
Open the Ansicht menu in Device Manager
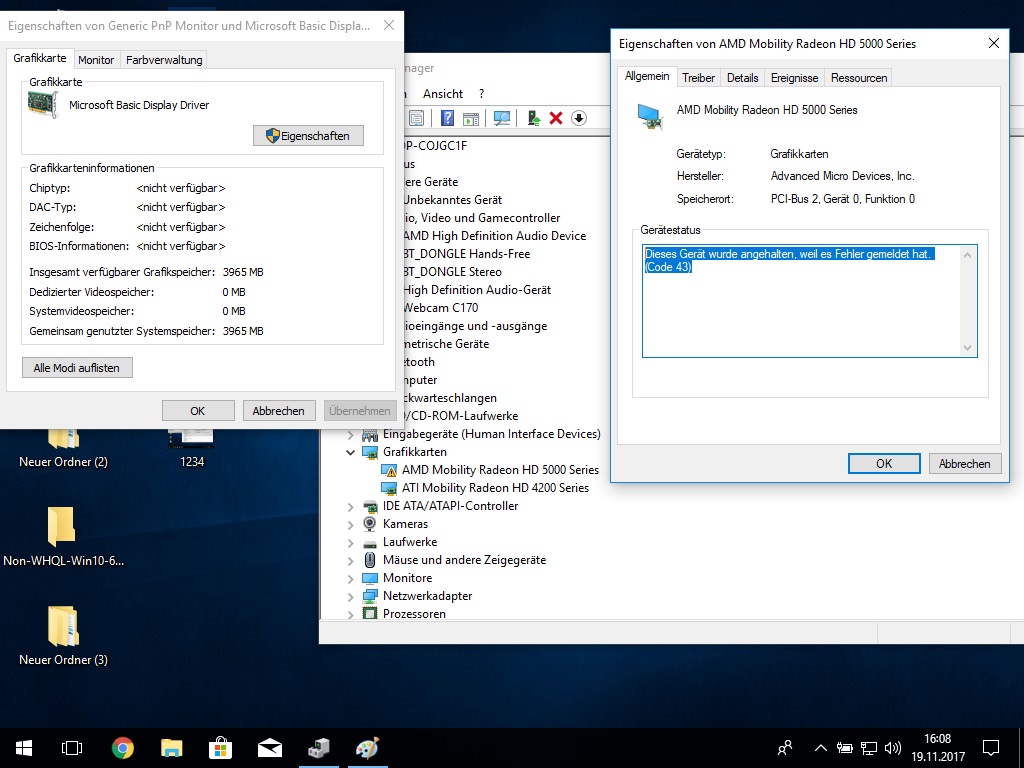[443, 94]
